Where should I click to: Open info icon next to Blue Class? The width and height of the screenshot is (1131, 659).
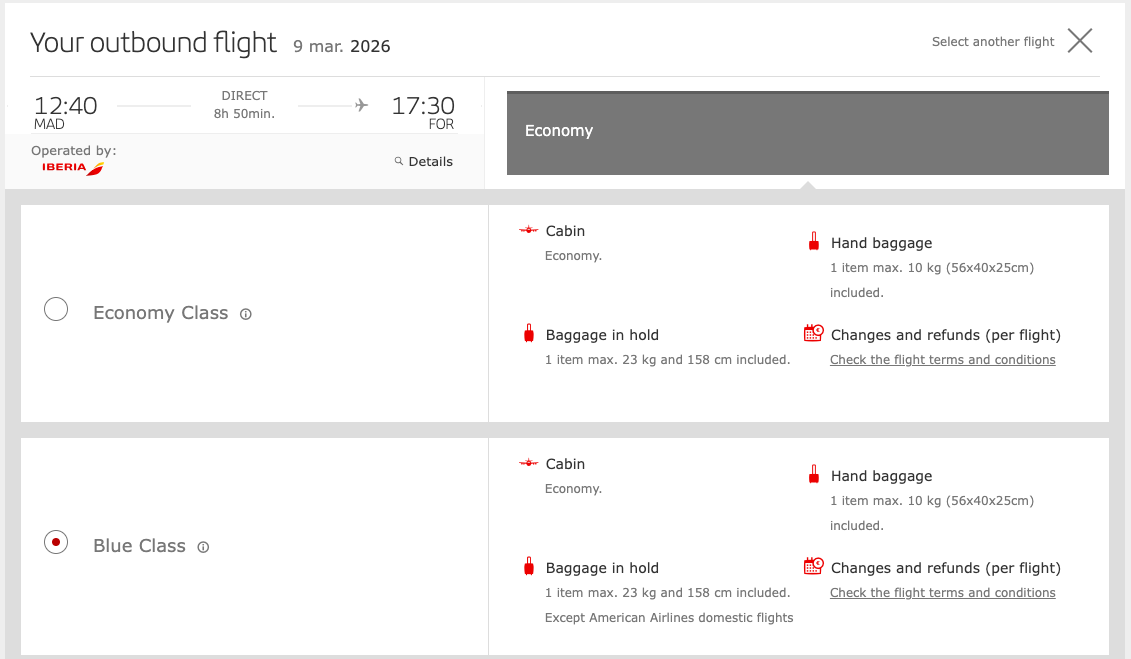point(203,547)
